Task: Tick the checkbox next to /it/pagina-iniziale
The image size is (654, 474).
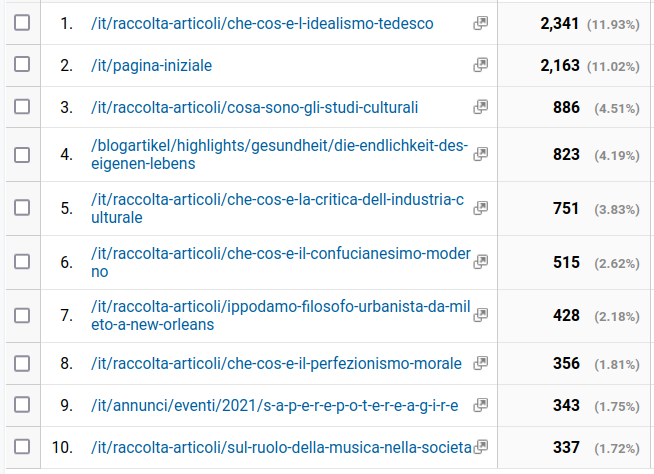Action: [x=22, y=64]
